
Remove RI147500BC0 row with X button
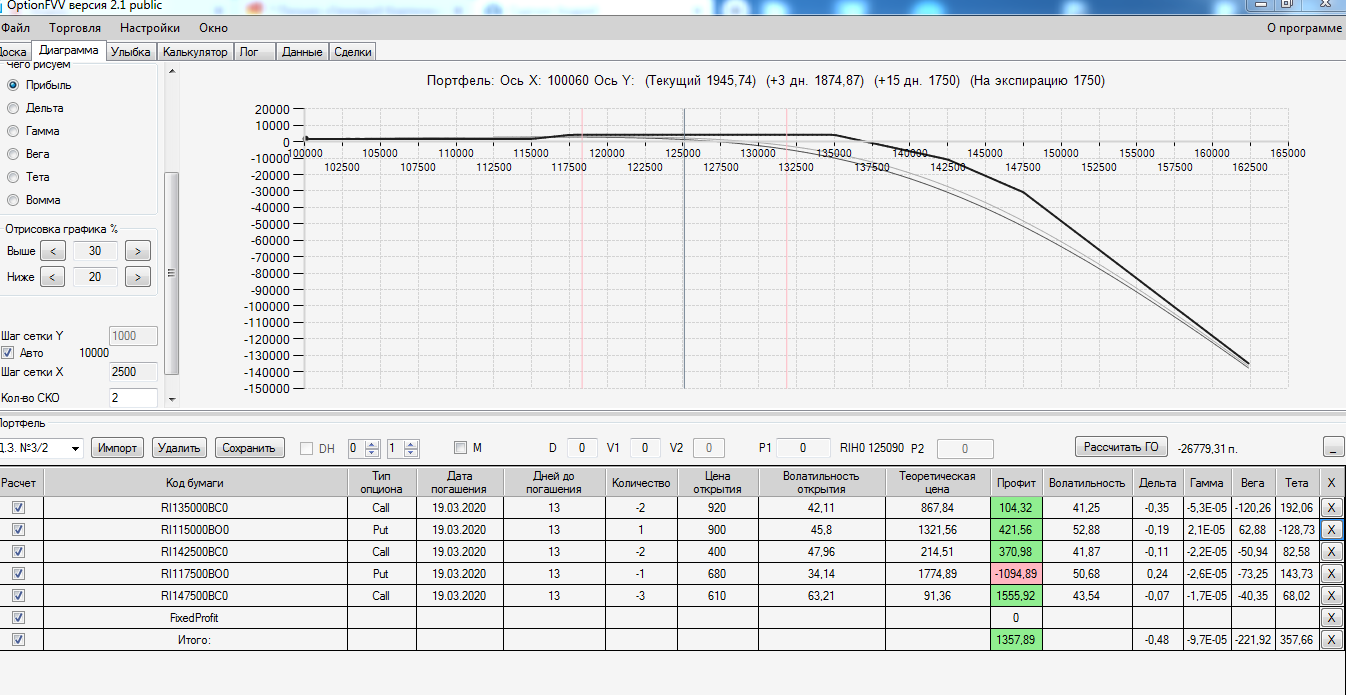point(1331,596)
